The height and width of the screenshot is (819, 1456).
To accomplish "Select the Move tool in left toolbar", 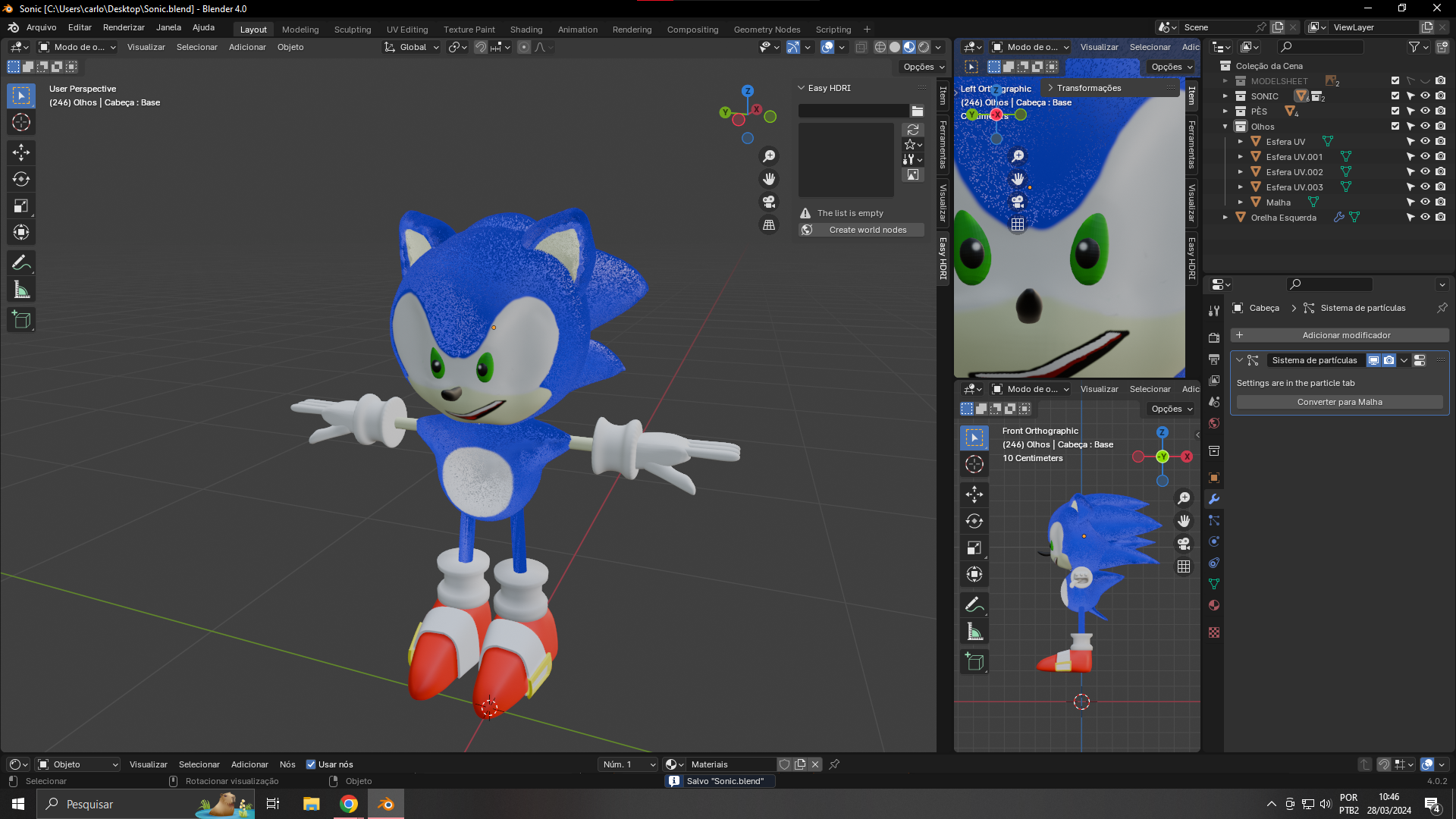I will tap(21, 152).
